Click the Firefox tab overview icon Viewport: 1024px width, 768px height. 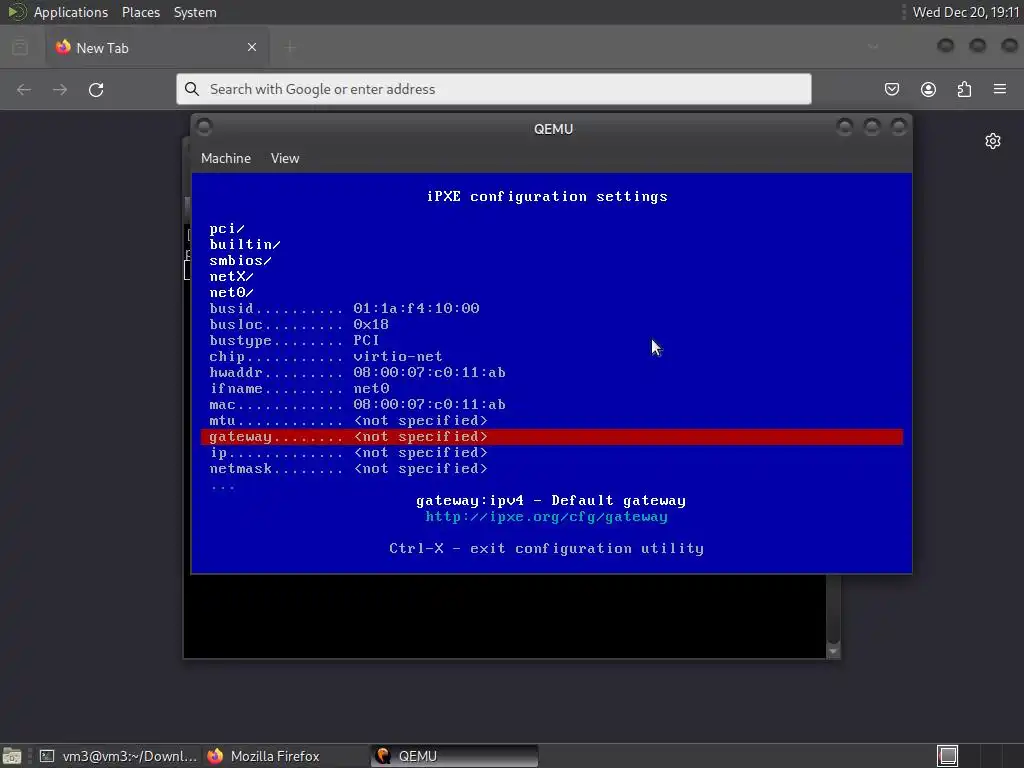(20, 47)
